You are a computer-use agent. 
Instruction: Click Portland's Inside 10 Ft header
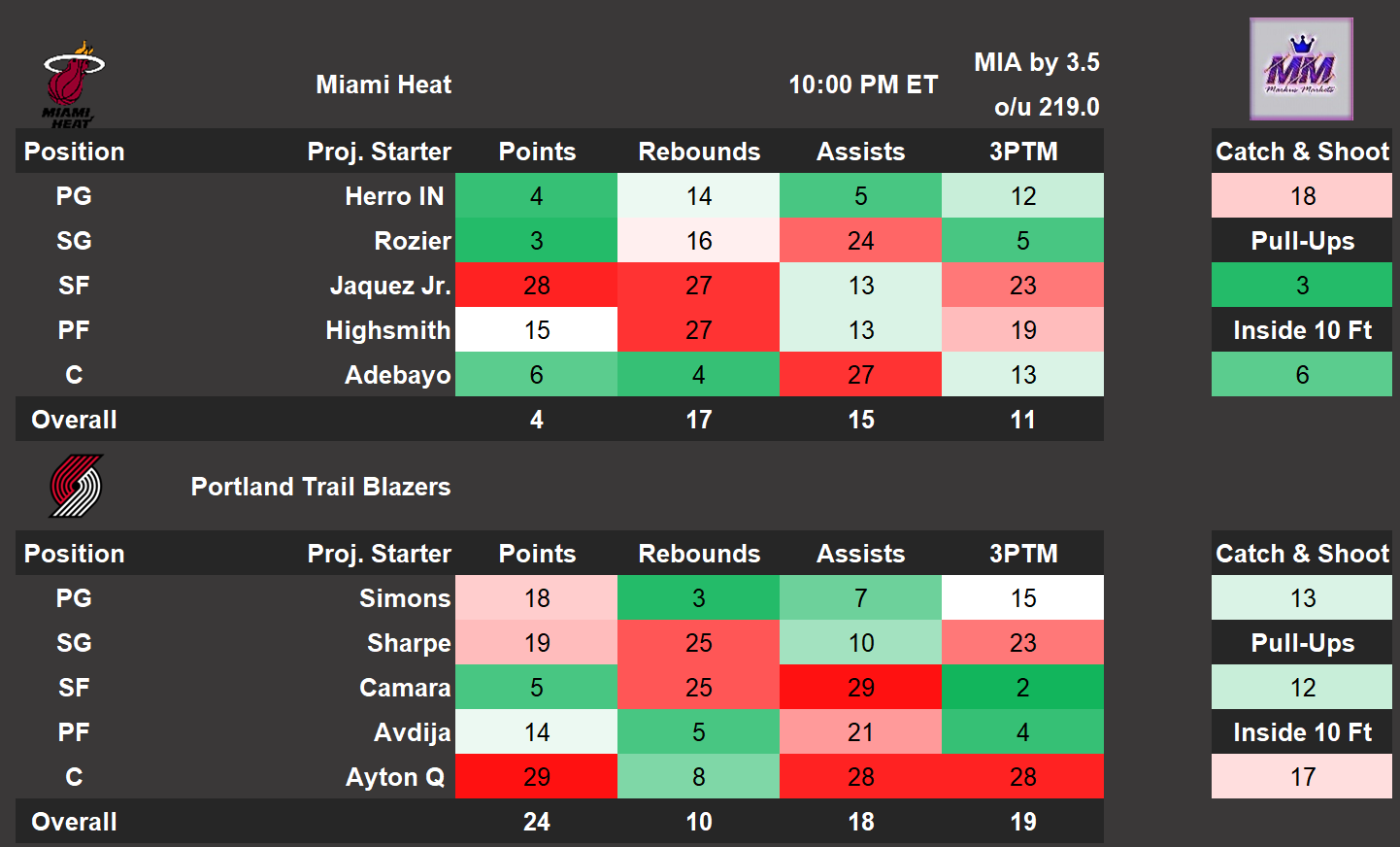pyautogui.click(x=1302, y=732)
